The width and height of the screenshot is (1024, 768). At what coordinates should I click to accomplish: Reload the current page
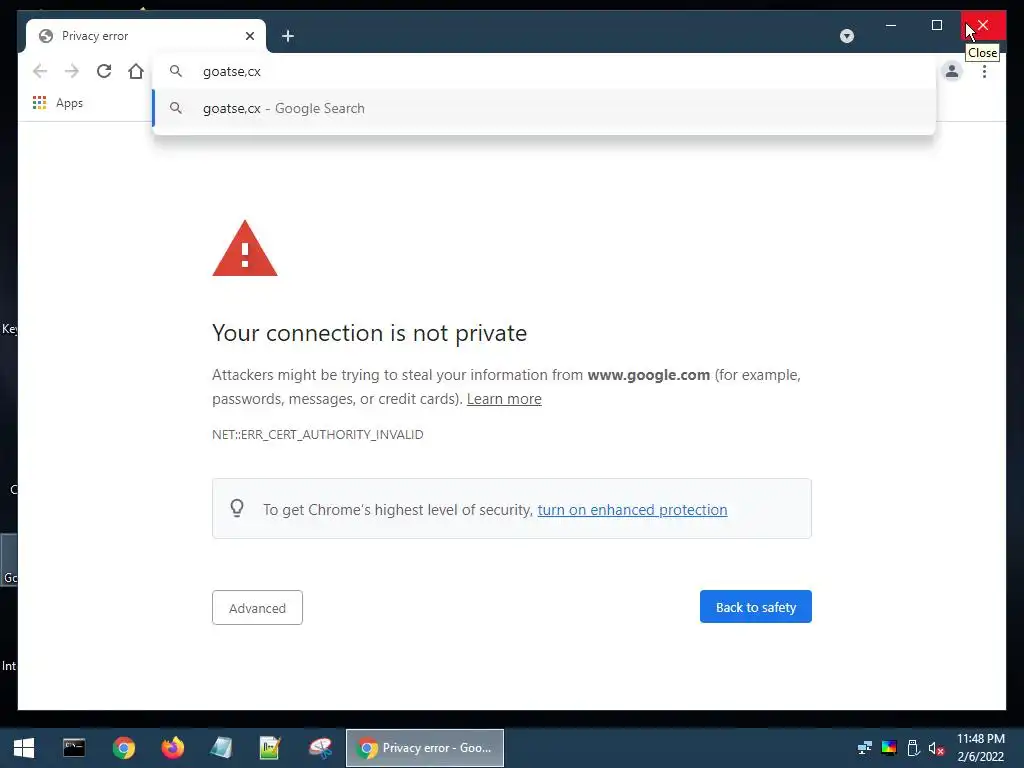coord(104,71)
